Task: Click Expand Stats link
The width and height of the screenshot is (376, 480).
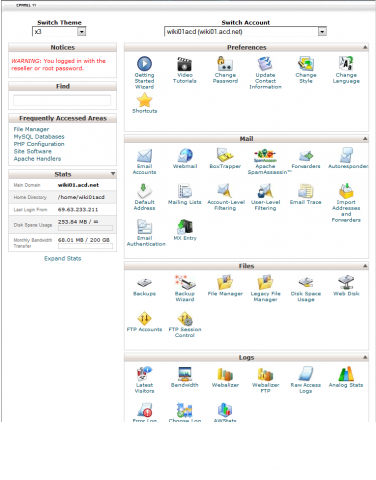Action: 63,258
